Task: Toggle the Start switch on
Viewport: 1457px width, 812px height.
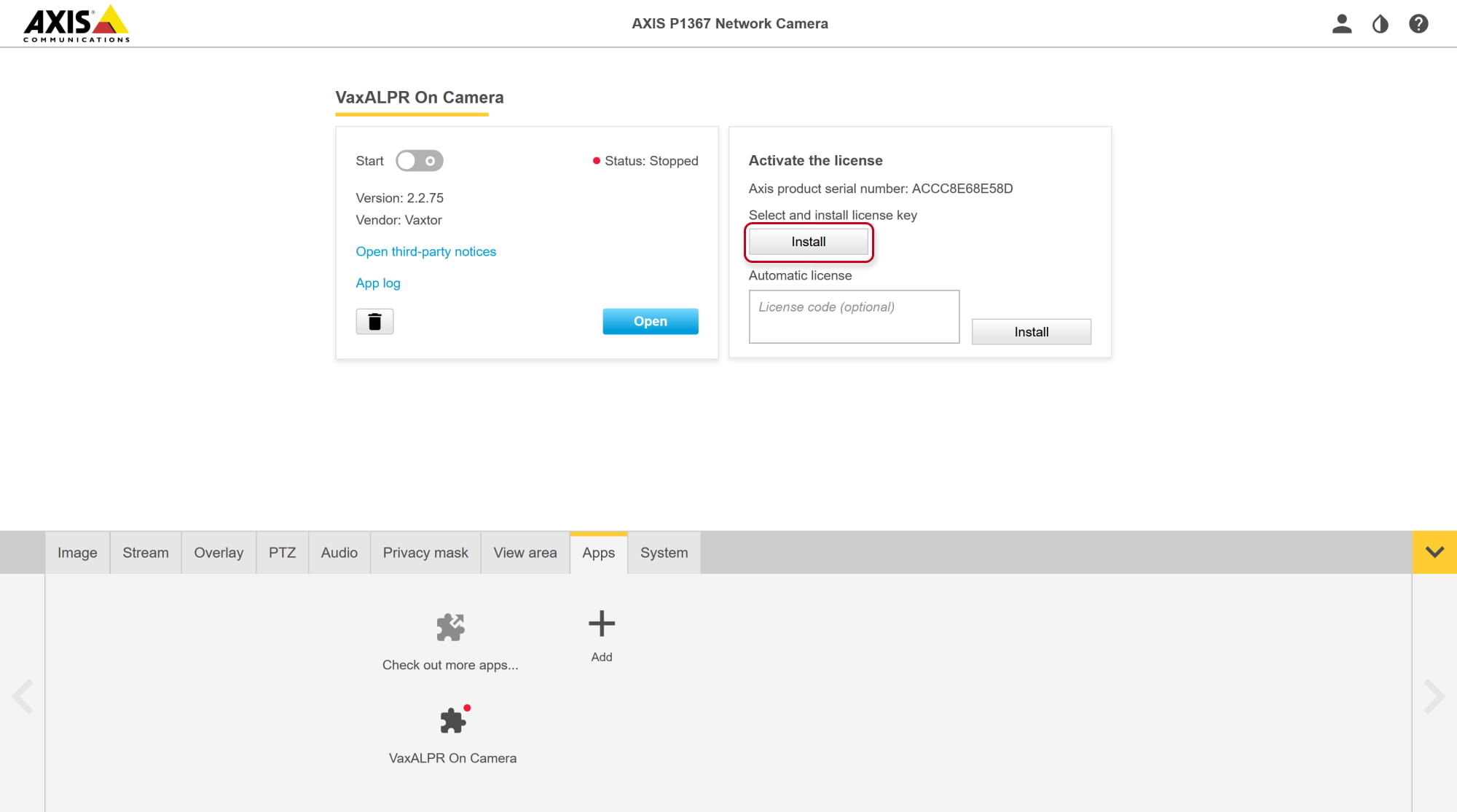Action: (x=420, y=161)
